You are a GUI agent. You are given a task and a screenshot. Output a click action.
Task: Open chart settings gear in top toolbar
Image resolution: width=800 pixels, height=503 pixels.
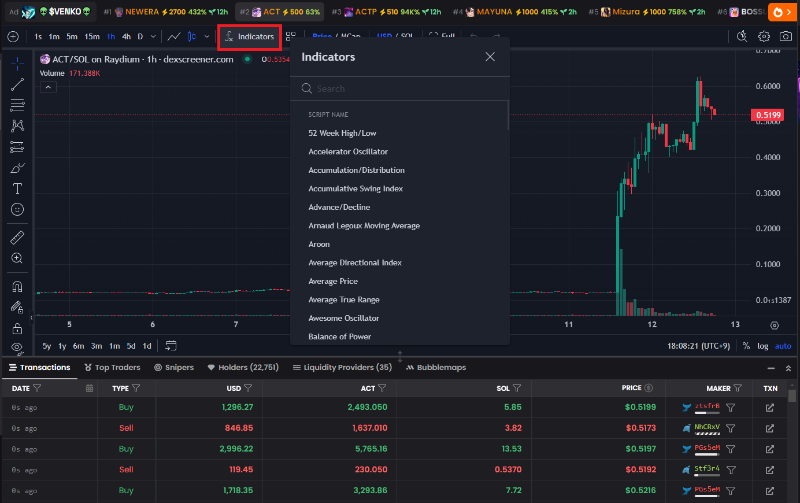[764, 36]
